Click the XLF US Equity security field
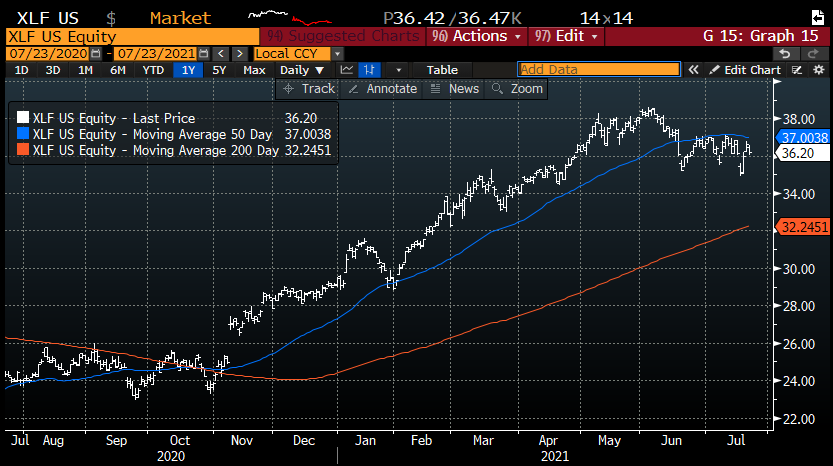This screenshot has height=466, width=833. coord(132,36)
